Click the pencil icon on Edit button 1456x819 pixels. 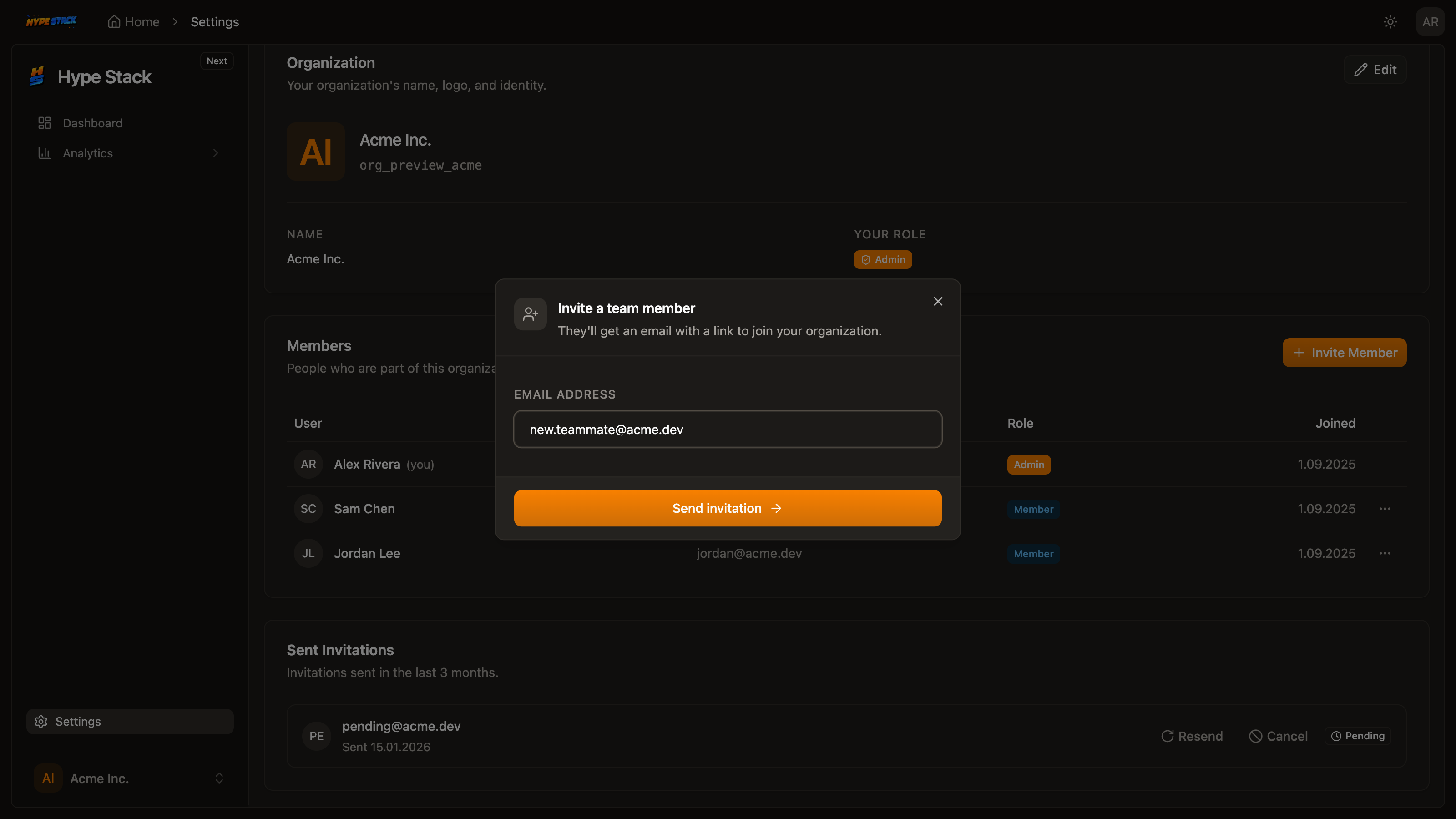1361,70
